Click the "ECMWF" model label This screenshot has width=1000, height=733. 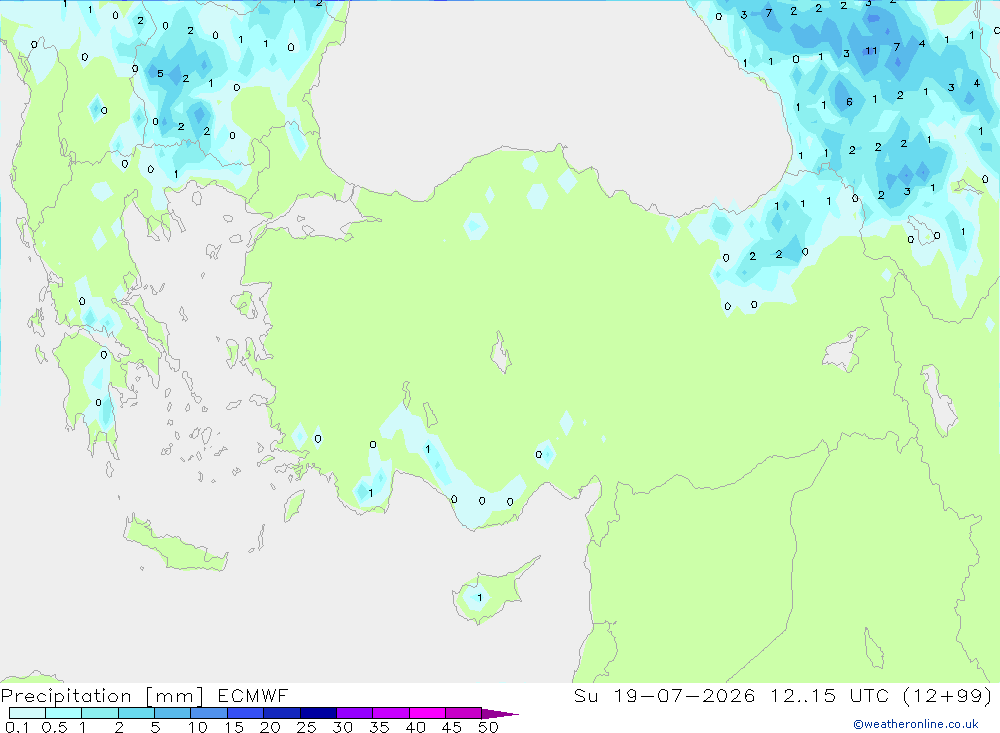(x=253, y=695)
